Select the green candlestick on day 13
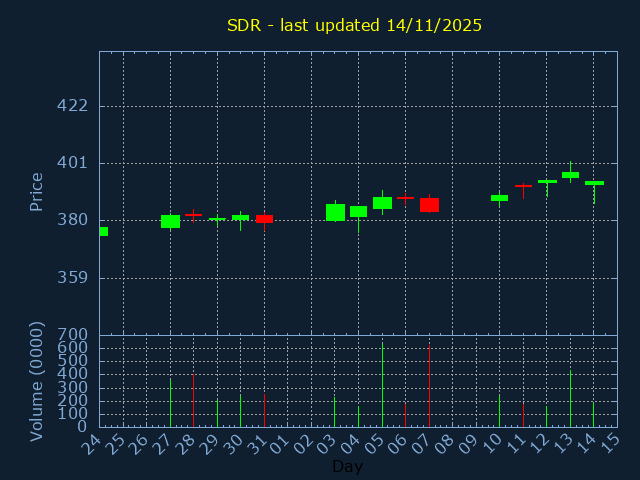This screenshot has height=480, width=640. pyautogui.click(x=570, y=175)
